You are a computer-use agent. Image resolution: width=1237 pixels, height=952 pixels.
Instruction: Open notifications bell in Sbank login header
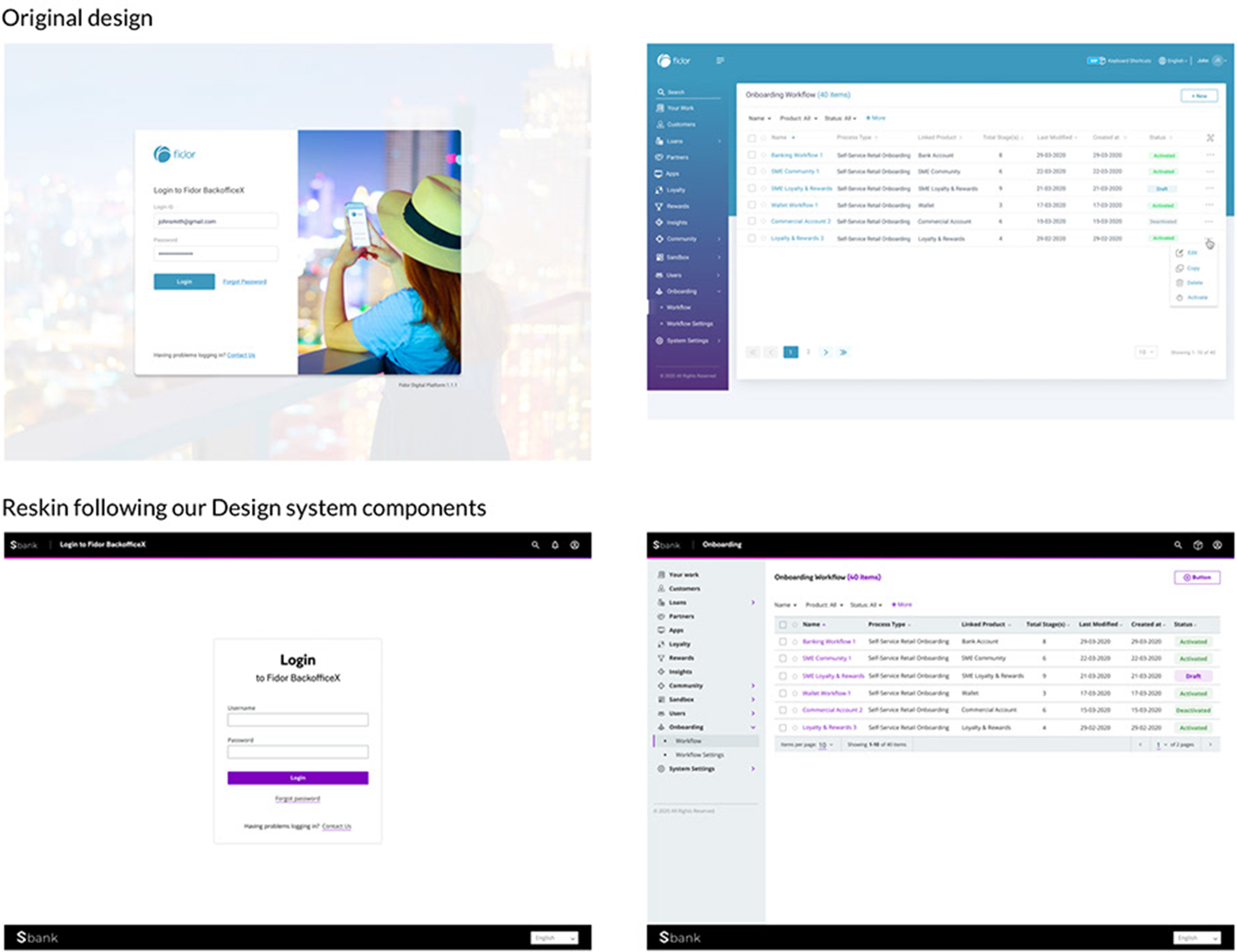tap(555, 545)
